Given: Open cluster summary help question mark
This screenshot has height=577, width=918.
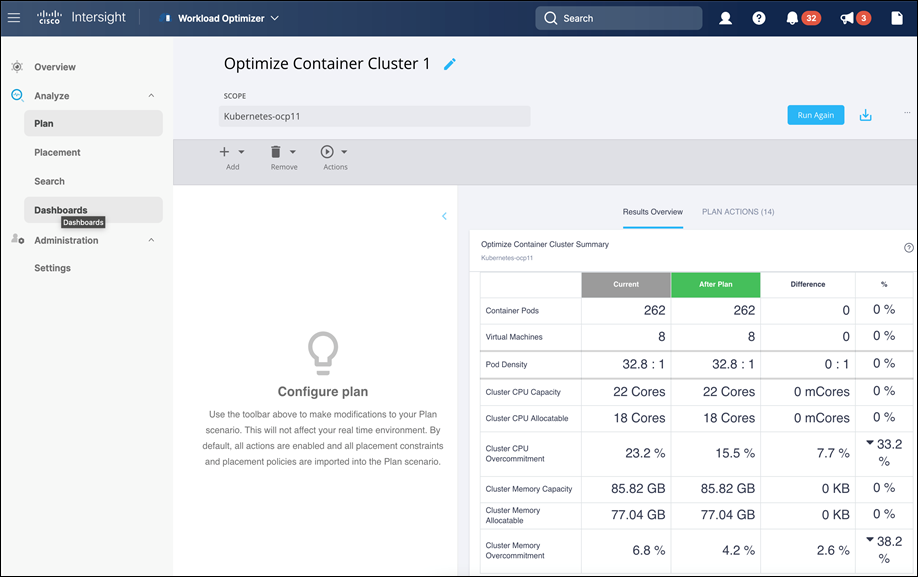Looking at the screenshot, I should (907, 247).
